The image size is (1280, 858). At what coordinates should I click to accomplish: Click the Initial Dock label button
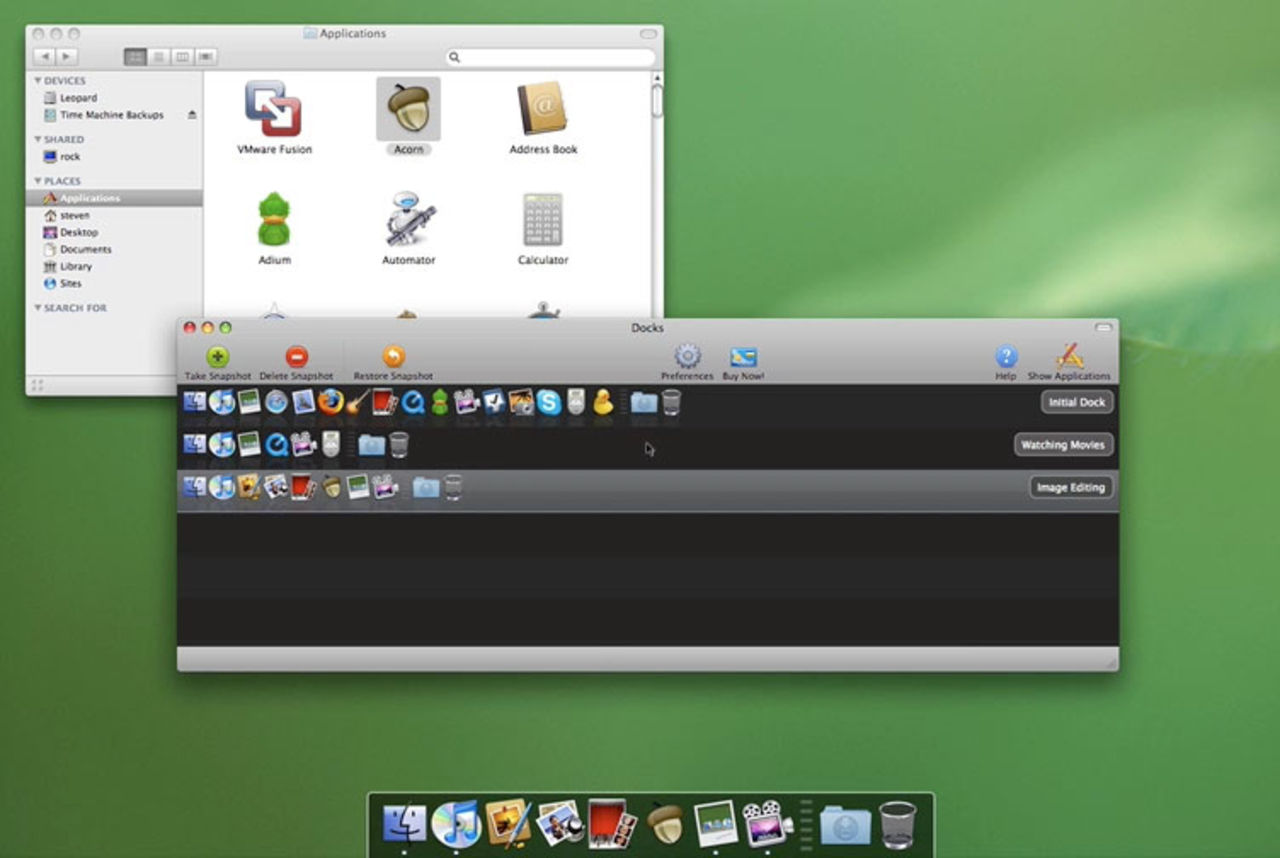[1076, 402]
